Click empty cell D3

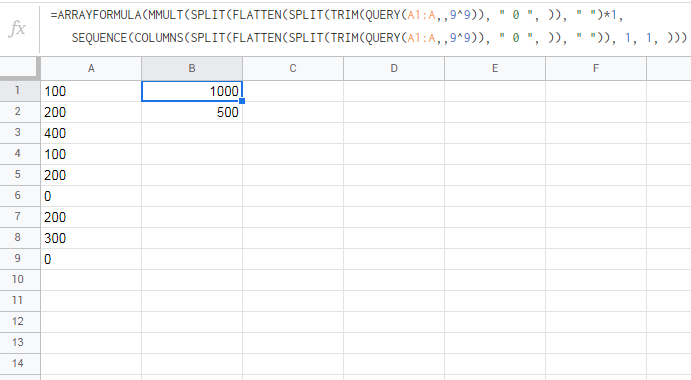[x=394, y=133]
